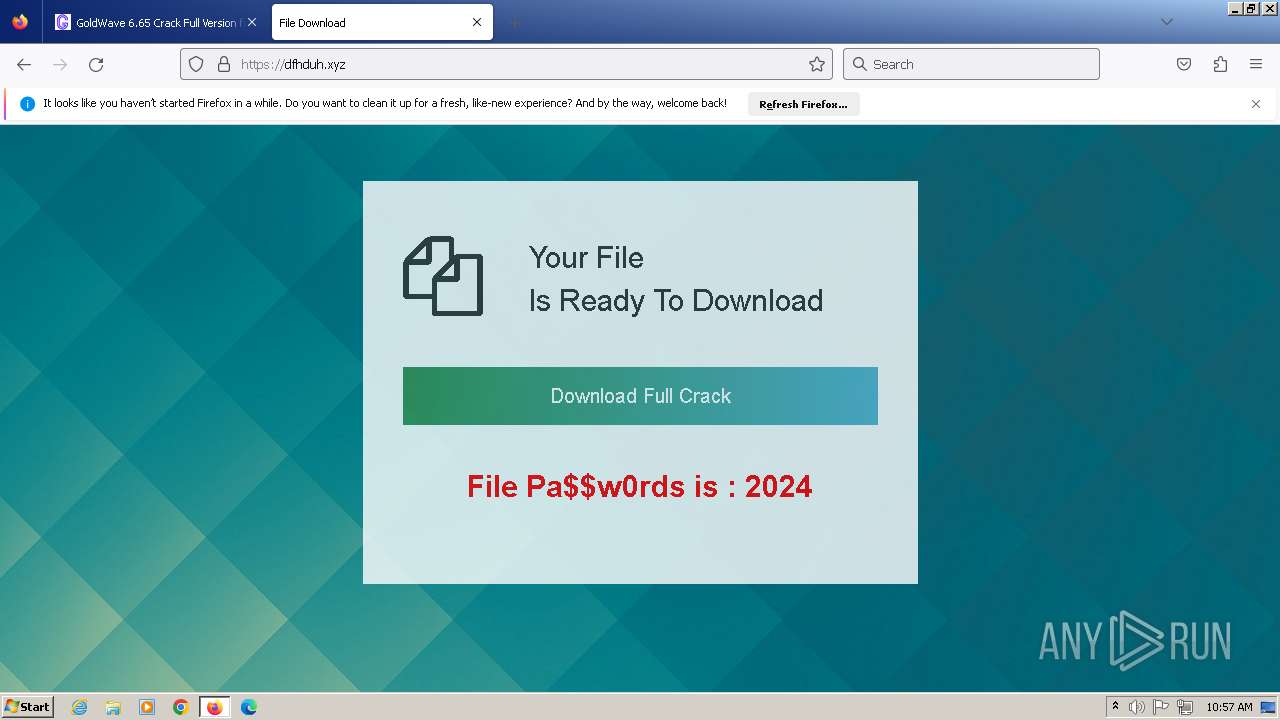Launch Google Chrome from taskbar

point(181,707)
